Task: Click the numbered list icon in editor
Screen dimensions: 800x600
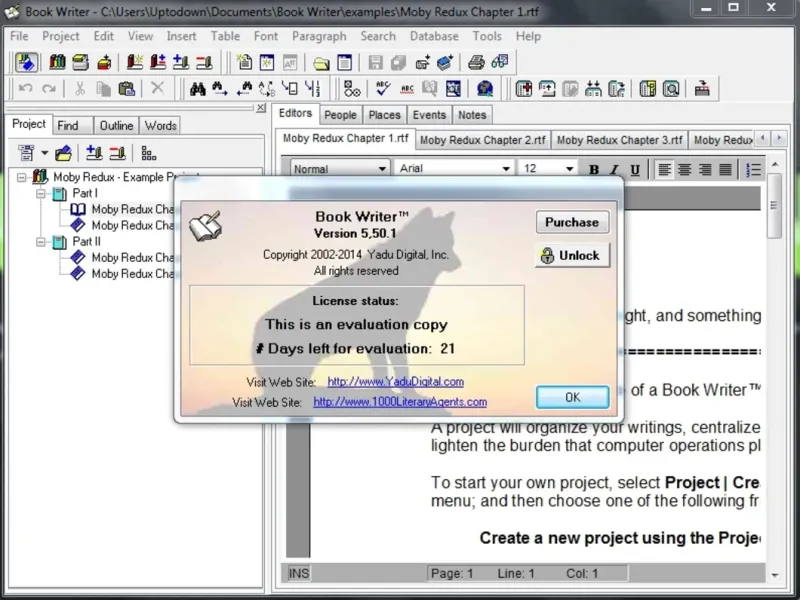Action: point(753,169)
